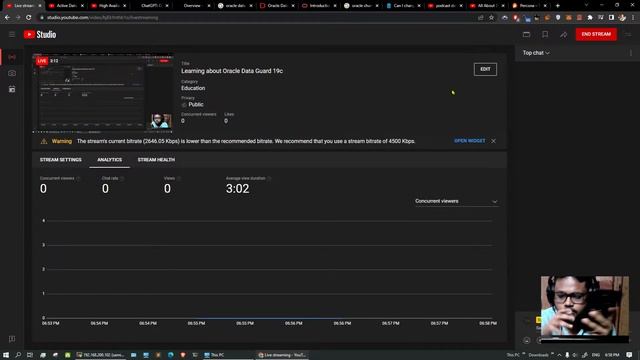Open the Chrome tab search chevron

click(x=587, y=5)
